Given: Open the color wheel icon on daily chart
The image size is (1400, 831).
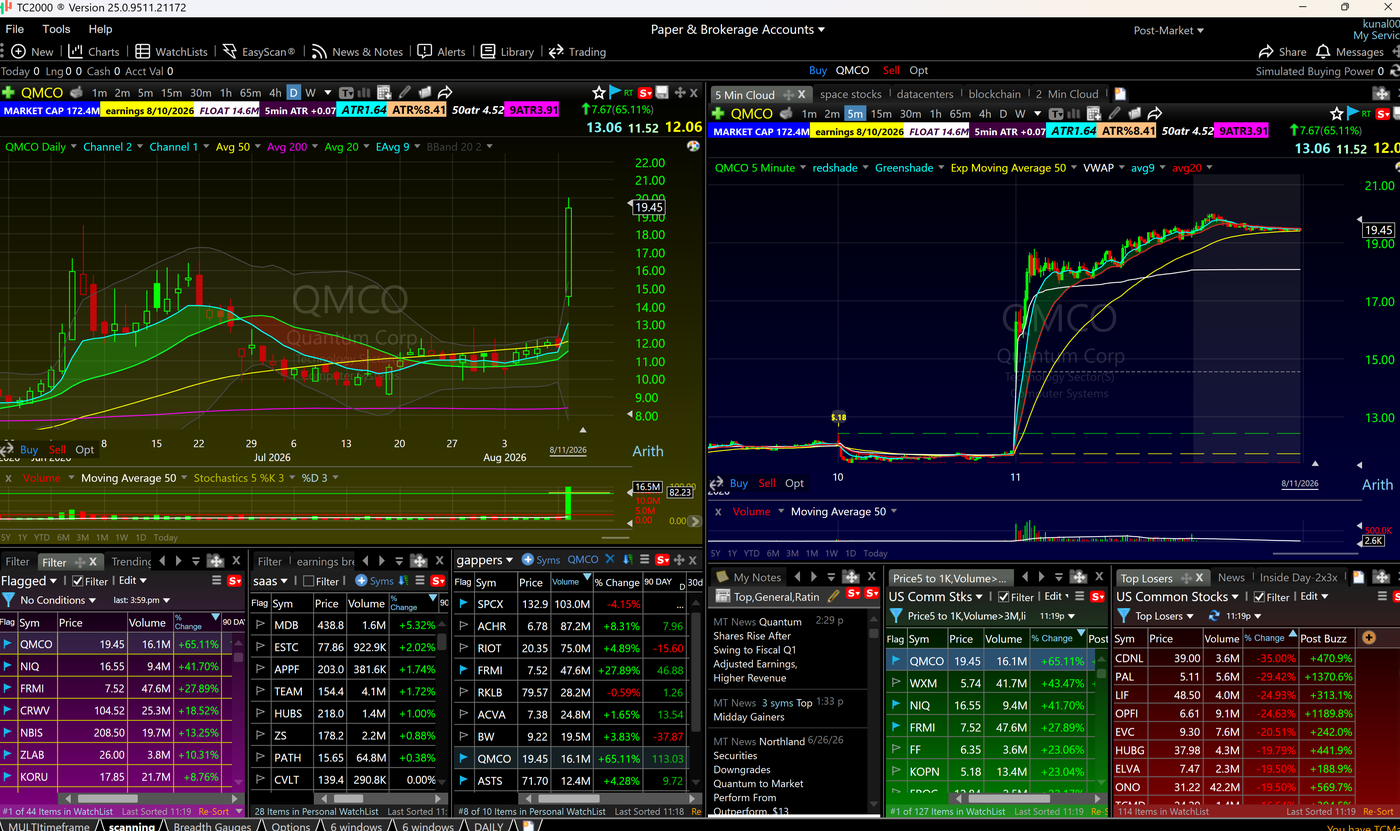Looking at the screenshot, I should pyautogui.click(x=694, y=146).
